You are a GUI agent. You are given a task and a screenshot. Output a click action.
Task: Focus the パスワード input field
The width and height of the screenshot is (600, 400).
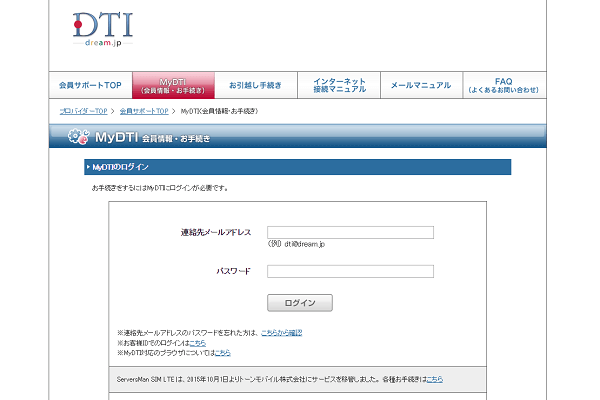click(x=350, y=271)
